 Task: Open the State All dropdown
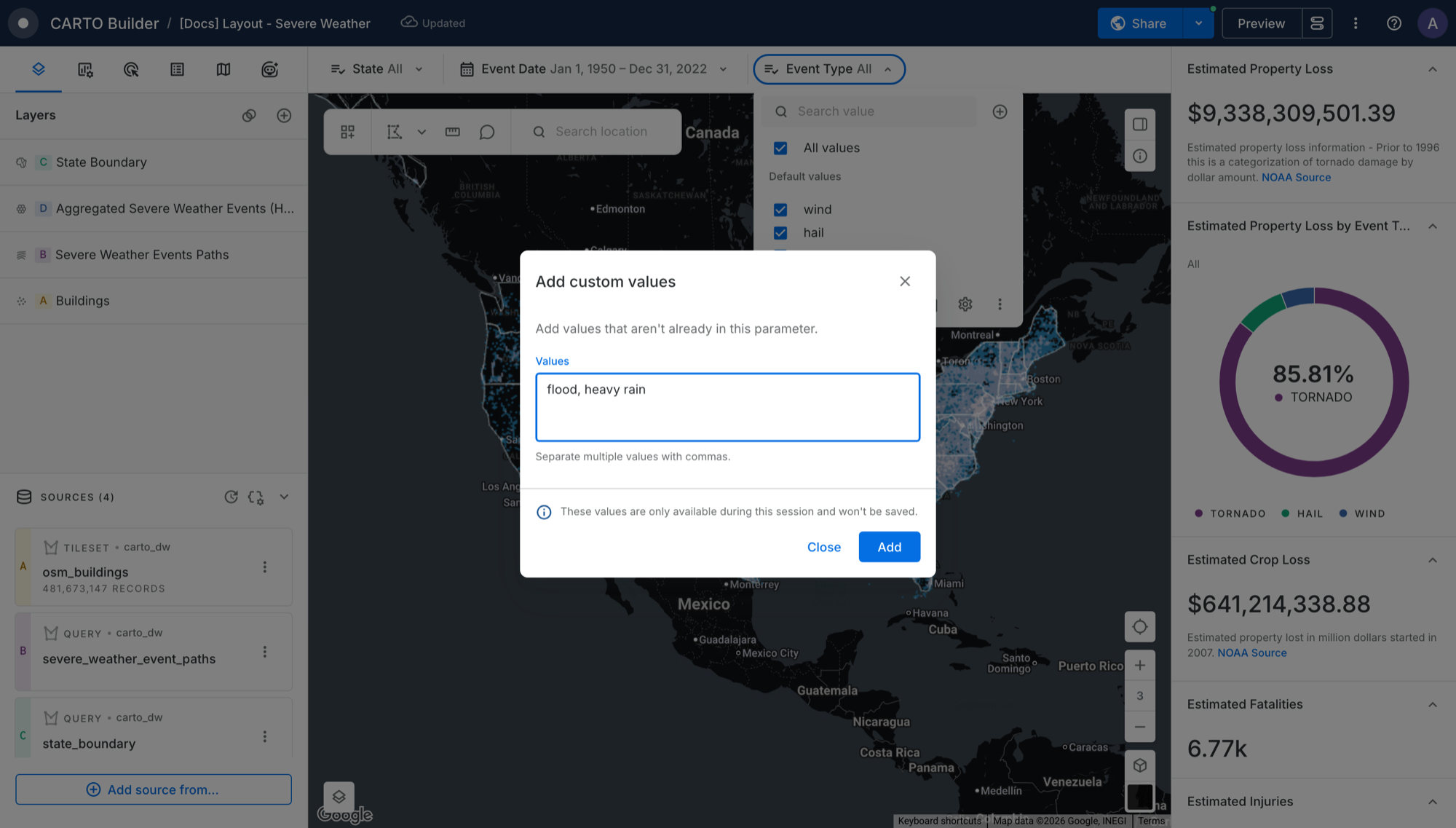pos(376,69)
